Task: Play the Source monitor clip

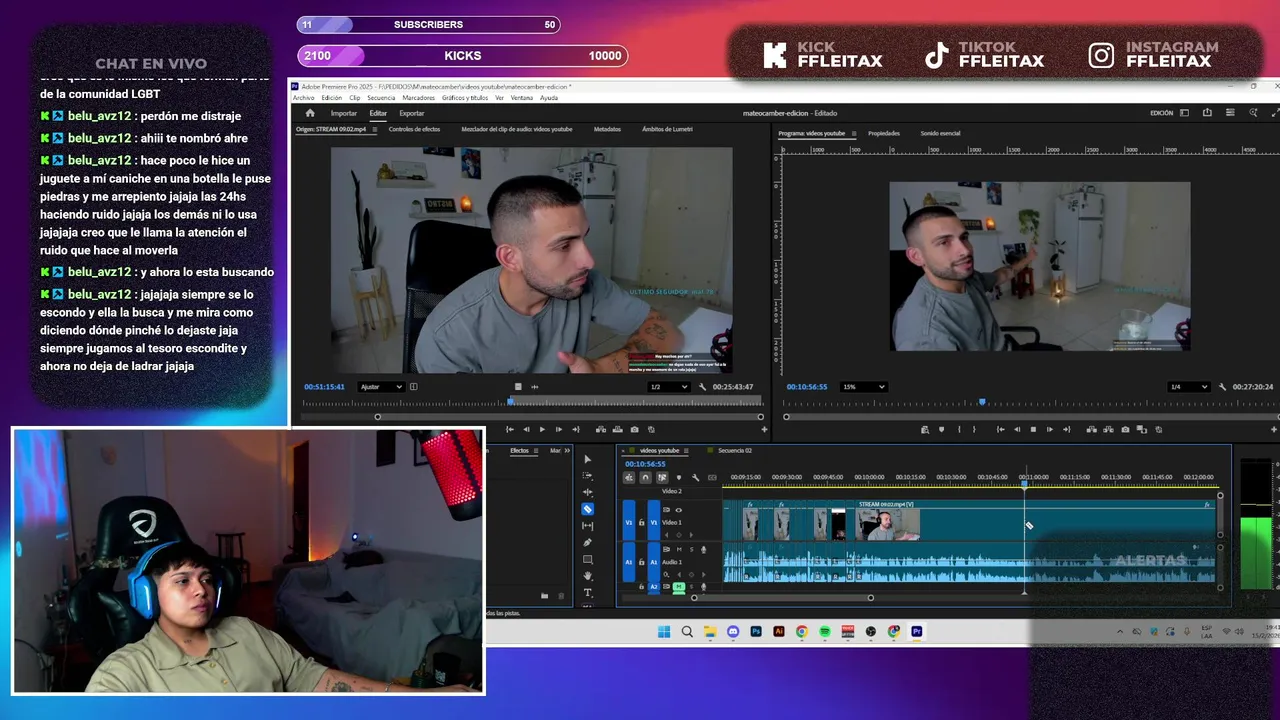Action: click(542, 430)
